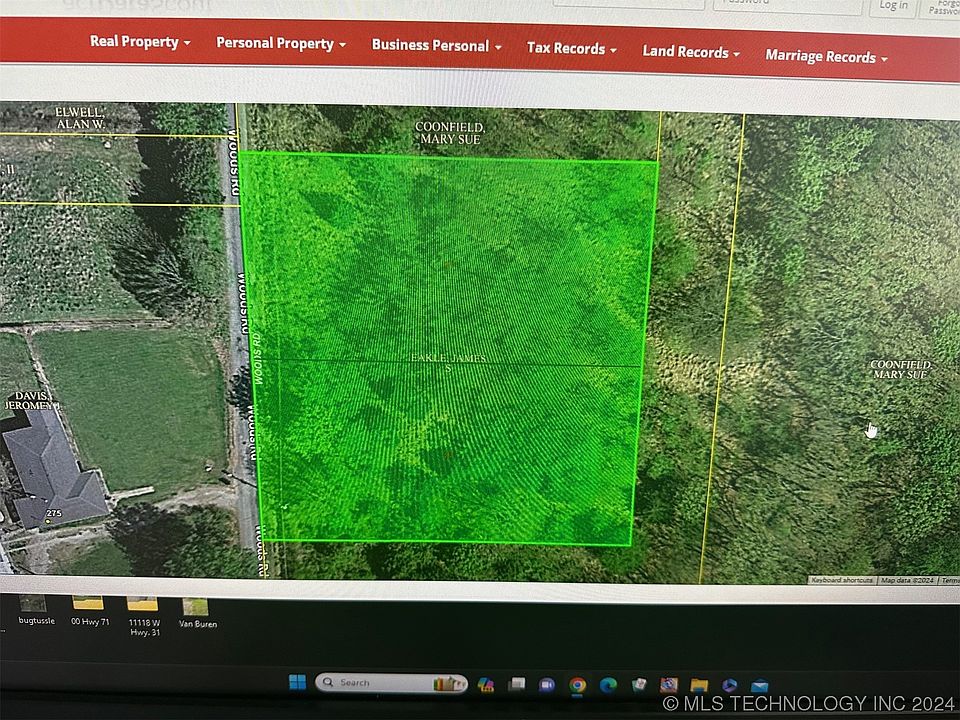
Task: Expand the Real Property dropdown
Action: tap(140, 42)
